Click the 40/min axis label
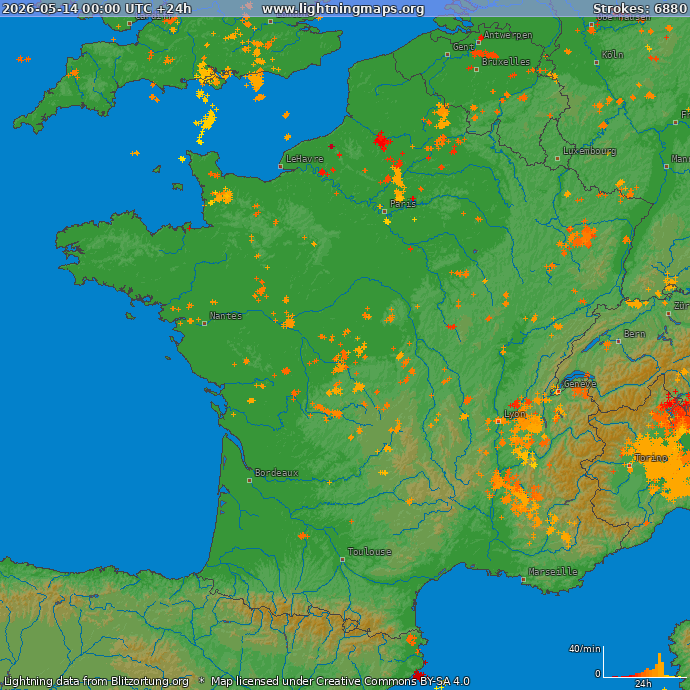The width and height of the screenshot is (690, 690). coord(584,649)
